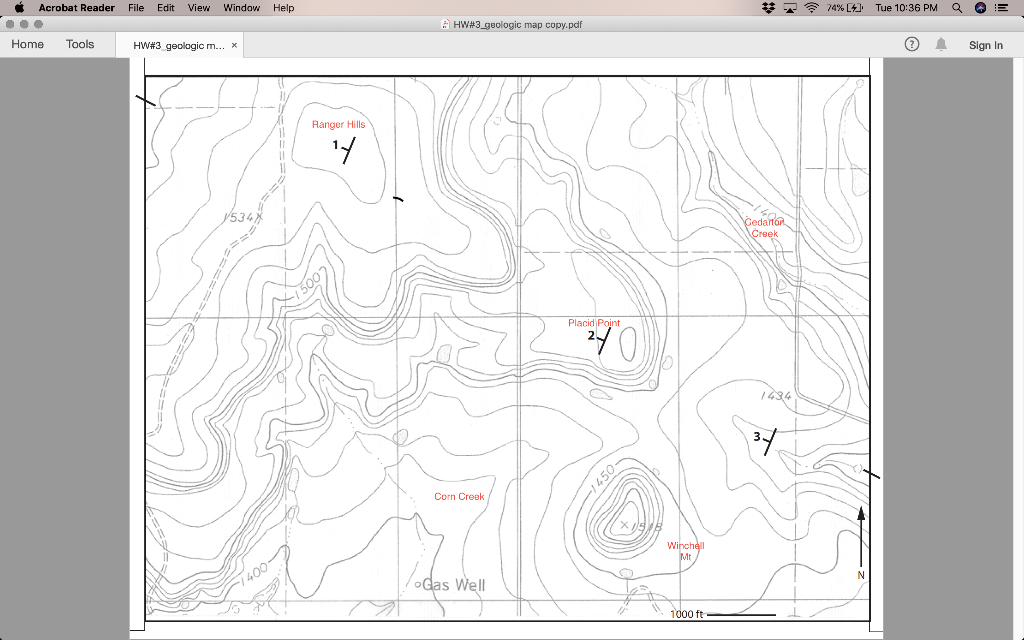Open the File menu
Screen dimensions: 1024x640
coord(135,7)
